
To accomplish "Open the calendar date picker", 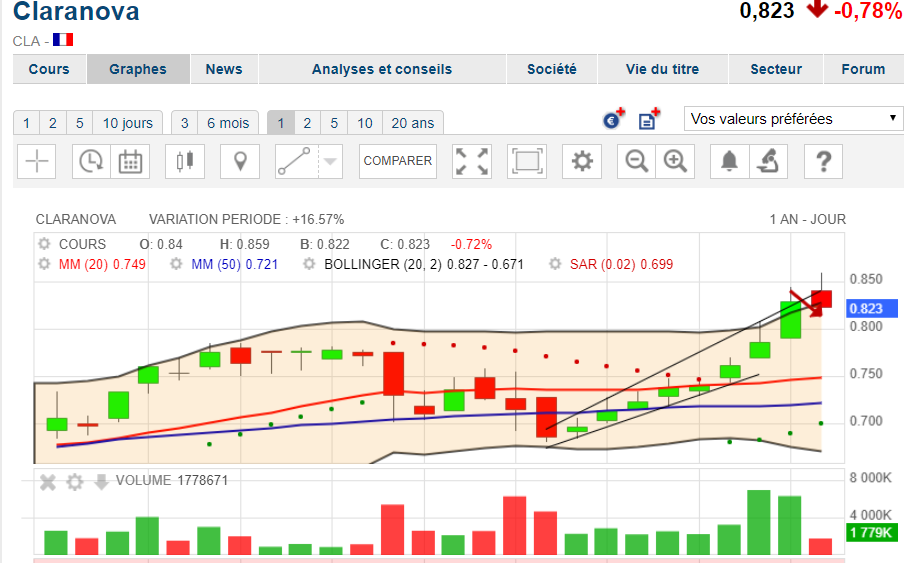I will click(x=130, y=161).
